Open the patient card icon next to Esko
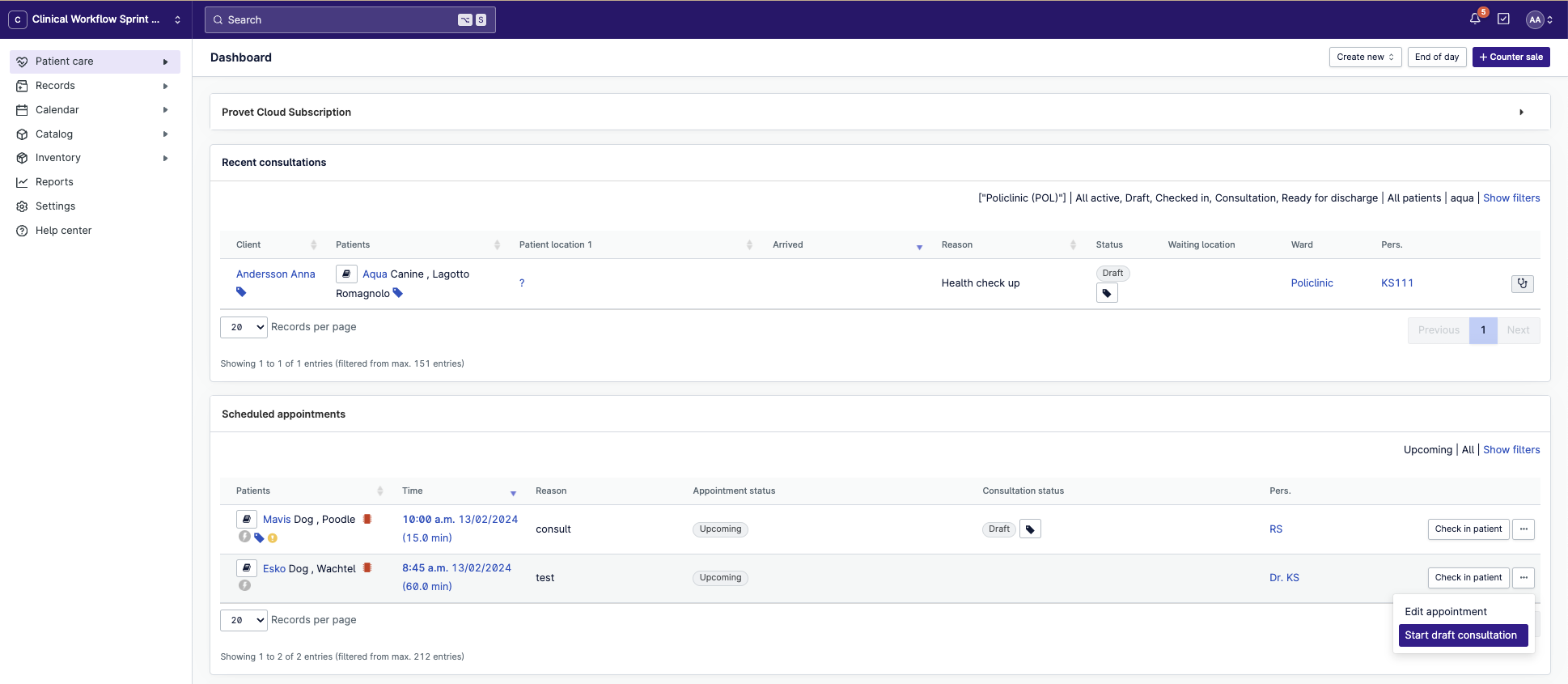Image resolution: width=1568 pixels, height=684 pixels. (x=247, y=568)
